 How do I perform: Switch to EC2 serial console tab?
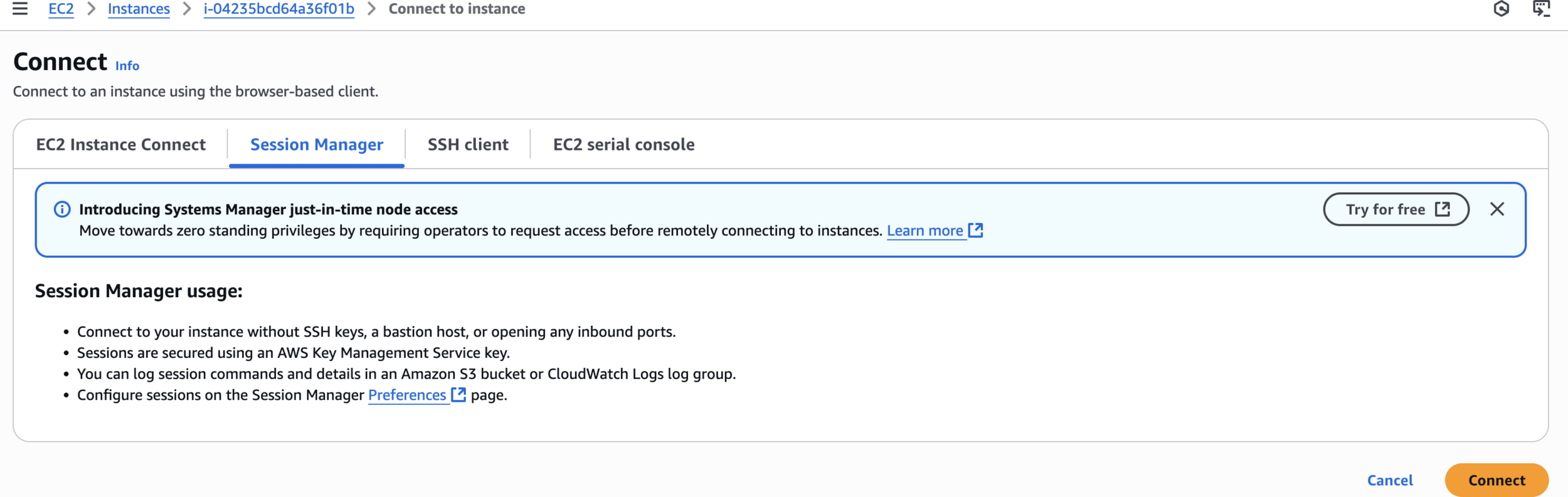(624, 145)
